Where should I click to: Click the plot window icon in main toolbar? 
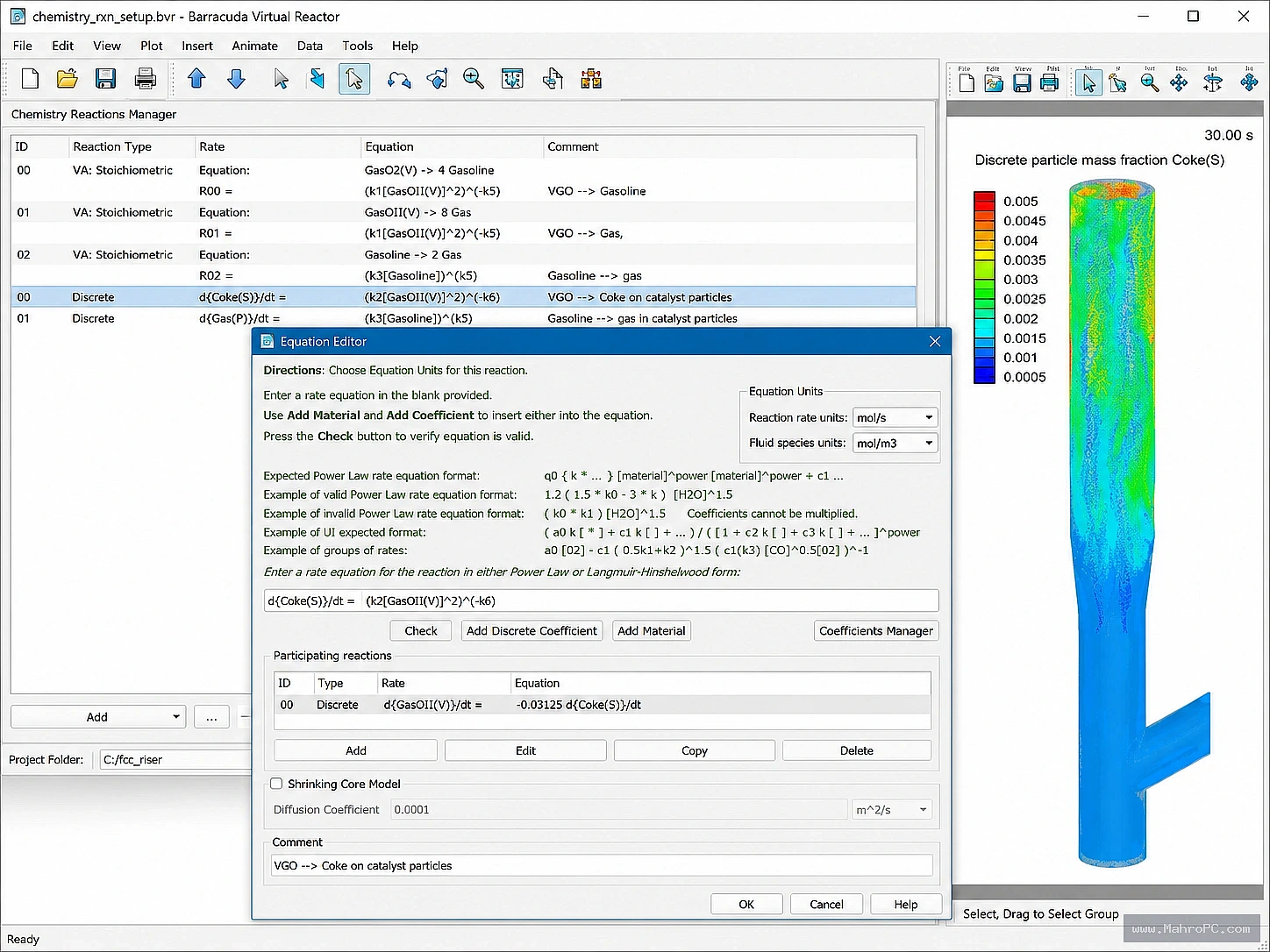tap(512, 79)
